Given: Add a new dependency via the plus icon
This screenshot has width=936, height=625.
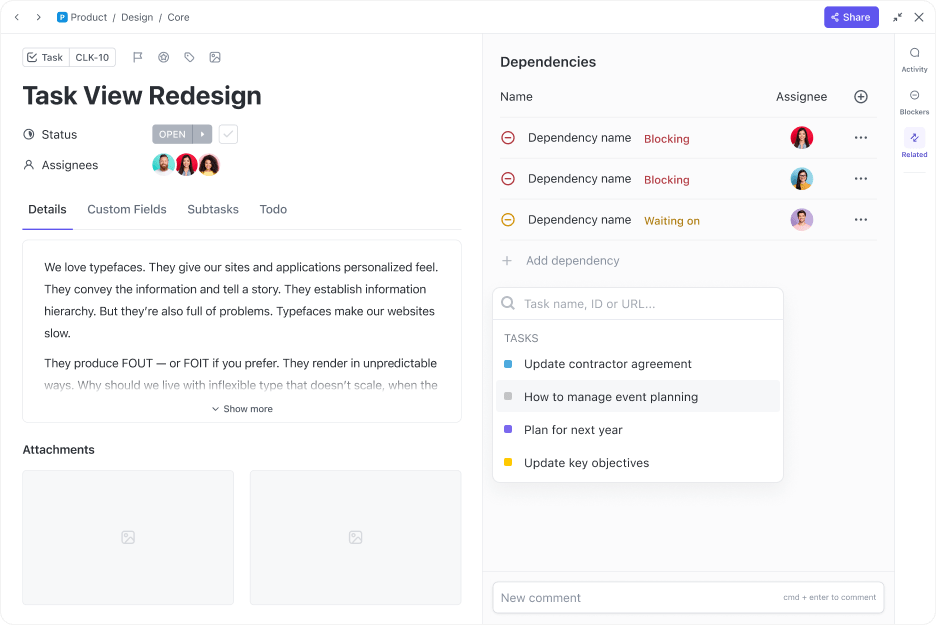Looking at the screenshot, I should 860,96.
